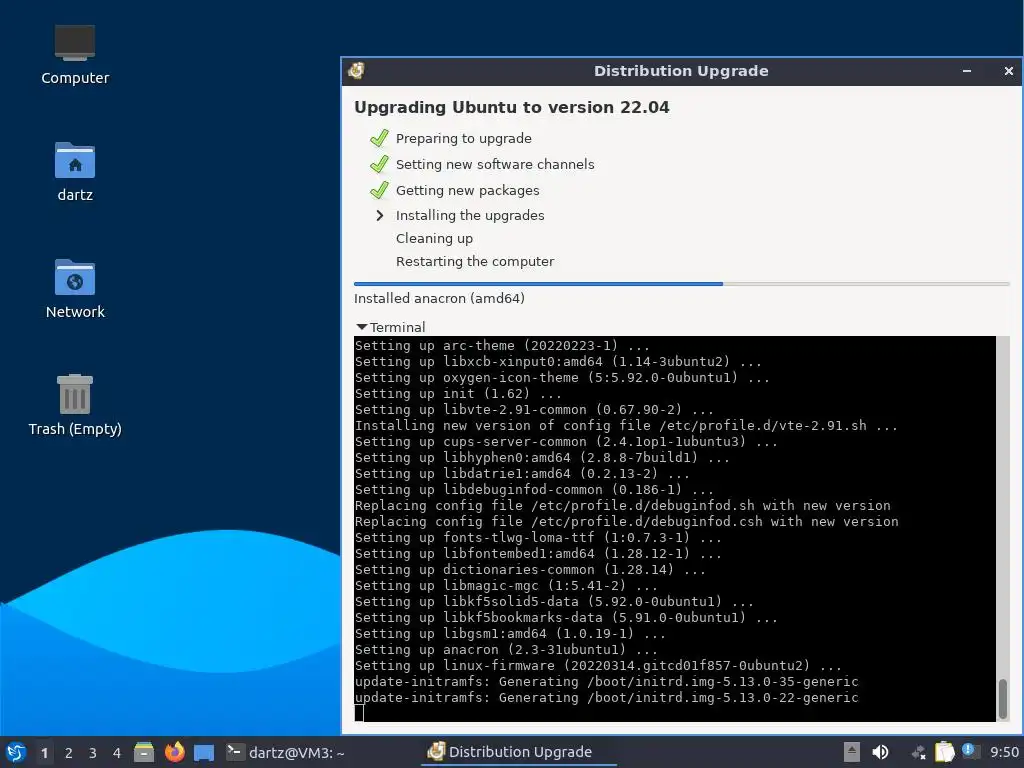
Task: Click terminal line 'Setting up anacron'
Action: pos(506,650)
